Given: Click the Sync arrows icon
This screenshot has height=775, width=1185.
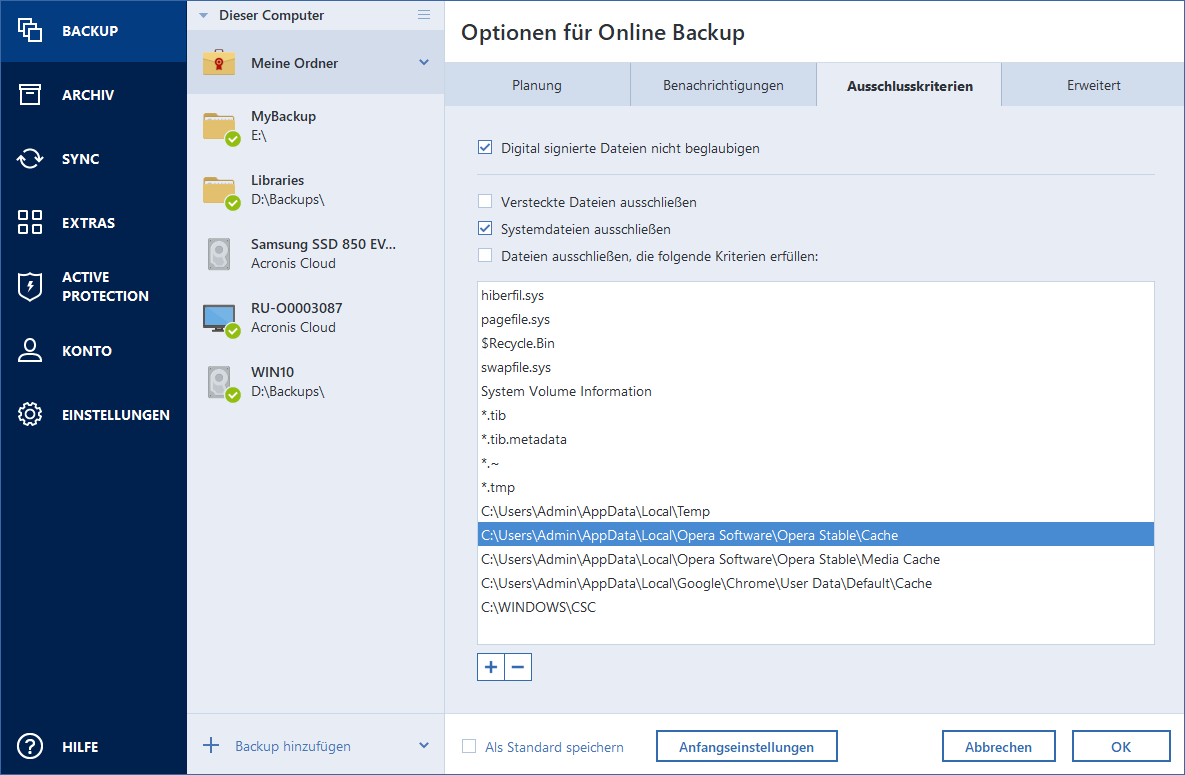Looking at the screenshot, I should point(30,159).
